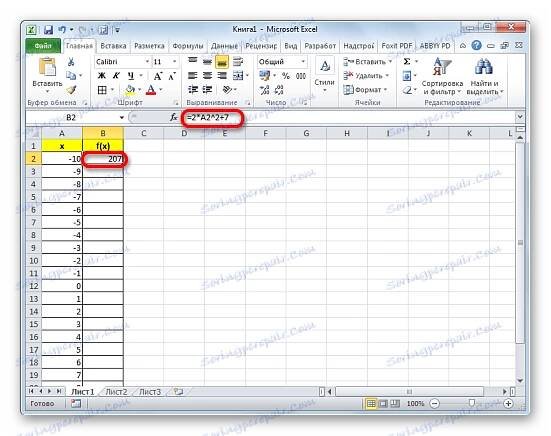Image resolution: width=551 pixels, height=436 pixels.
Task: Open the font size 11 dropdown
Action: 174,62
